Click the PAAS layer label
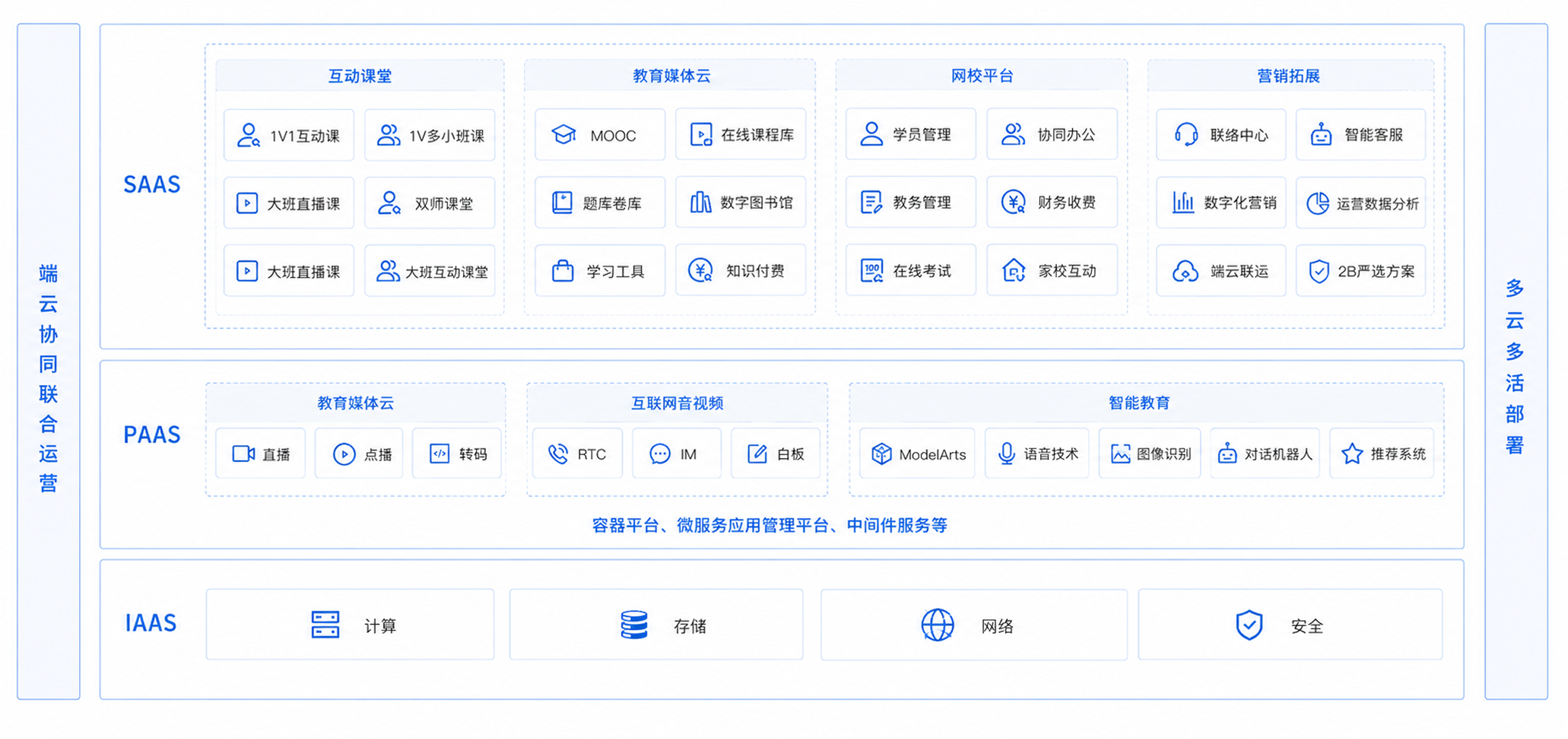Viewport: 1568px width, 739px height. click(x=152, y=434)
